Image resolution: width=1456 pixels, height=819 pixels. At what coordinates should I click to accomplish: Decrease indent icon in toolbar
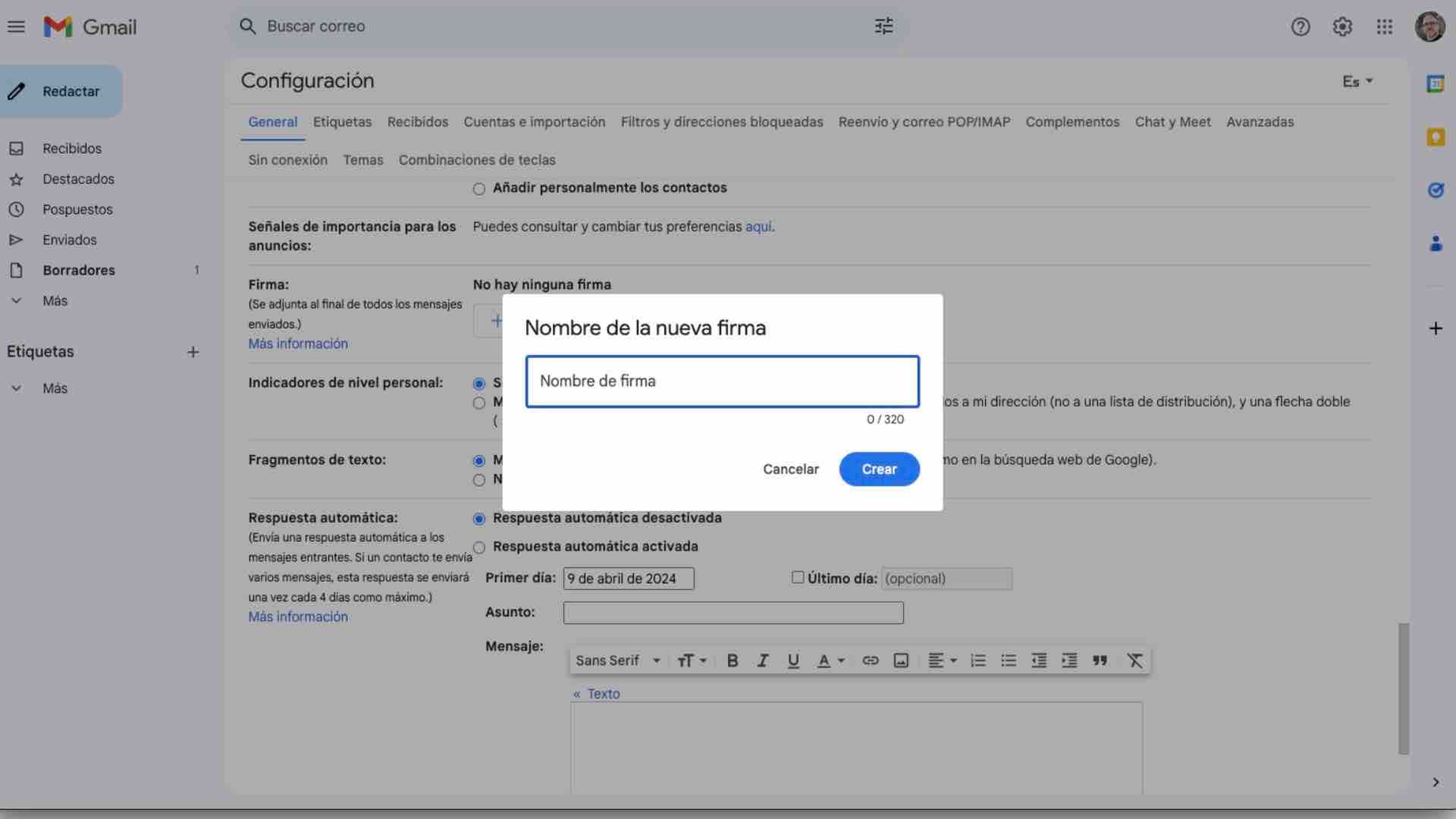(x=1039, y=660)
